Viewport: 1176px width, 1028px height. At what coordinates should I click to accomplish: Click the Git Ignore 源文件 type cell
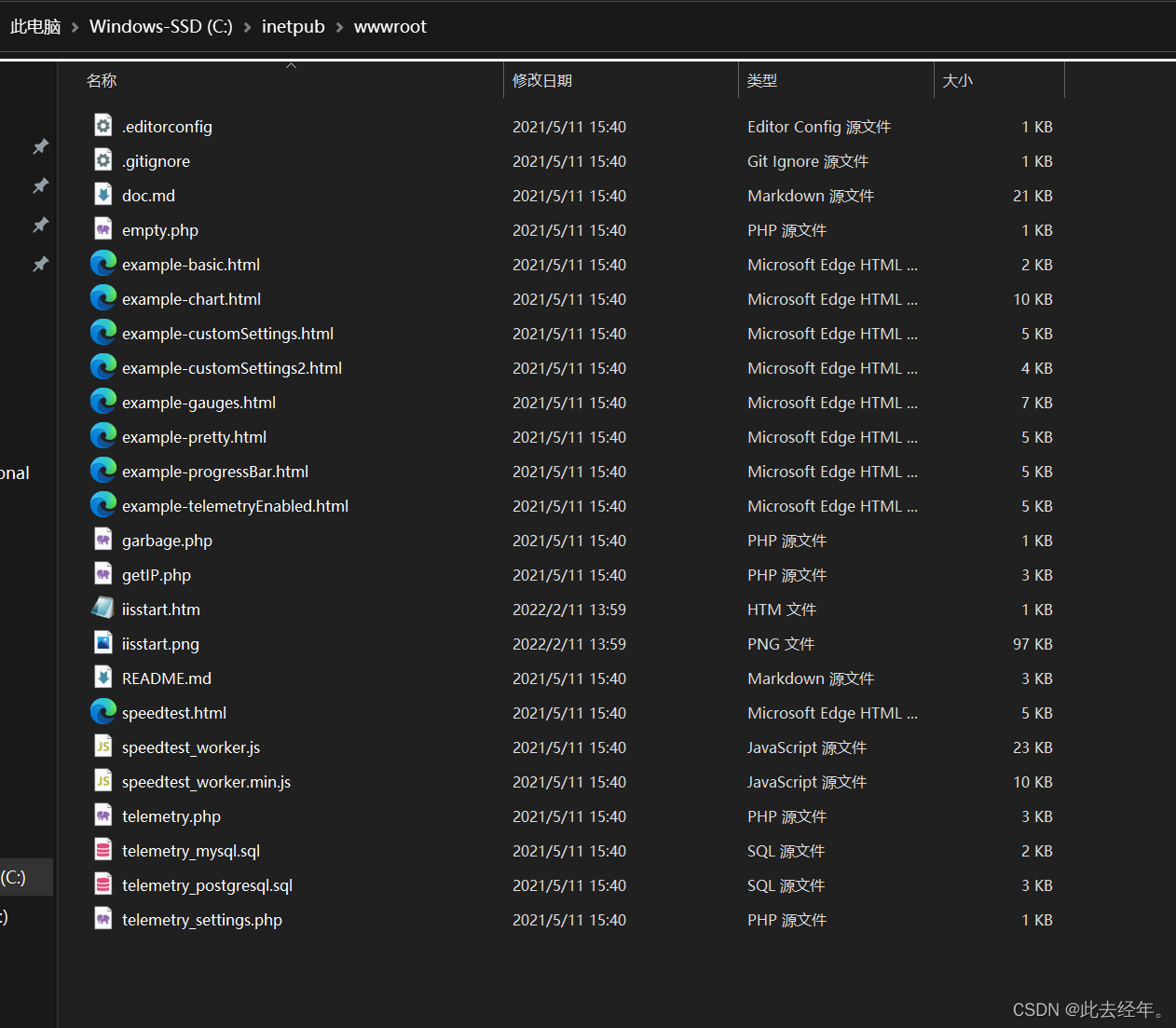point(808,161)
